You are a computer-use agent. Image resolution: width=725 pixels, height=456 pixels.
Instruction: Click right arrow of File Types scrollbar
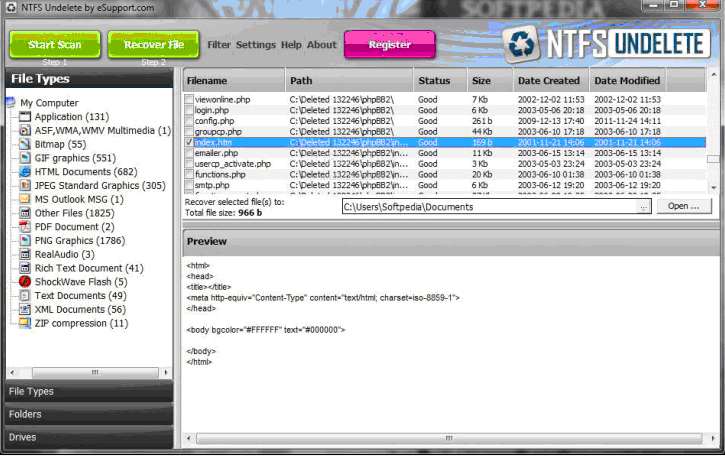[x=166, y=372]
